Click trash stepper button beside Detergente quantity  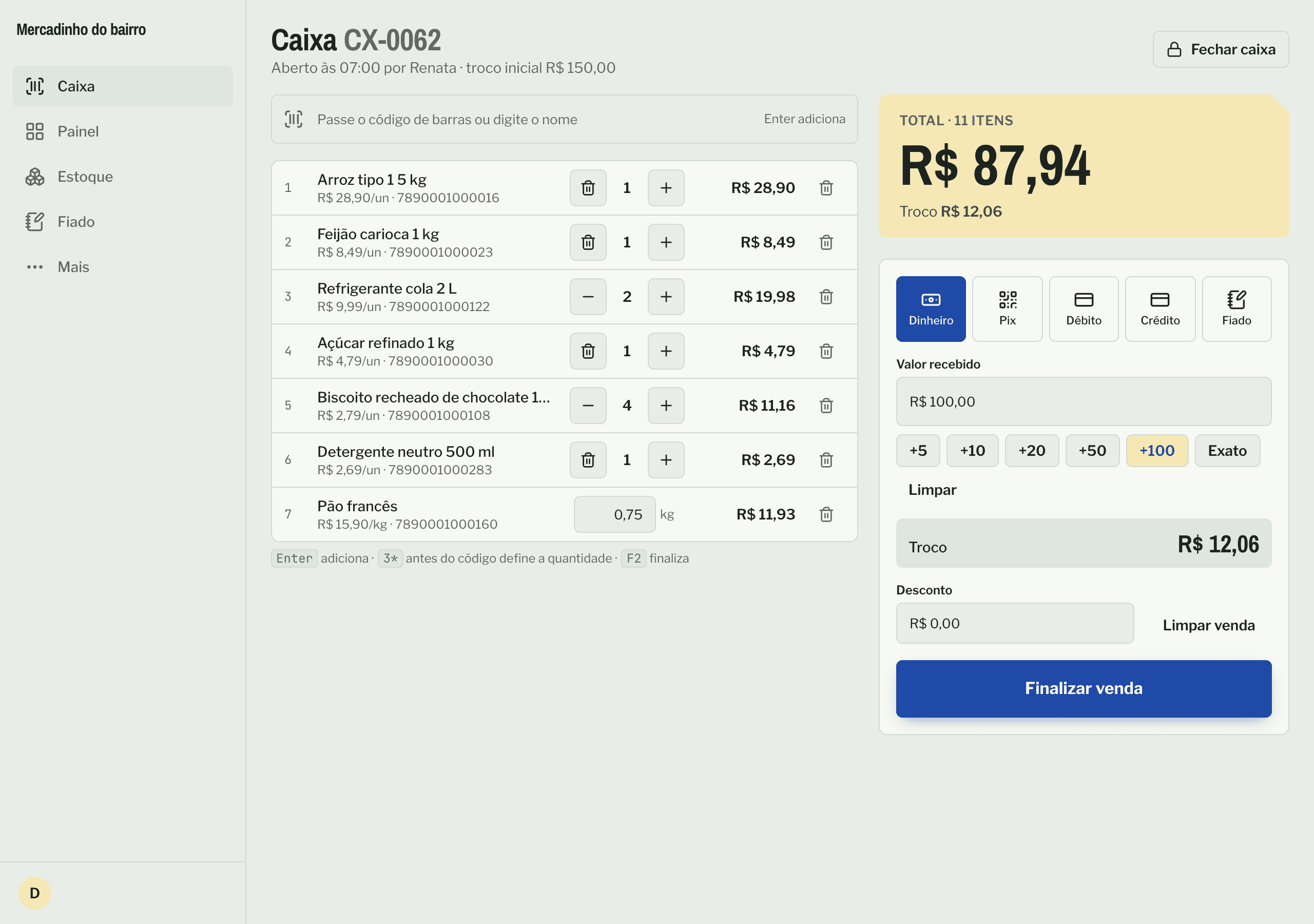588,460
